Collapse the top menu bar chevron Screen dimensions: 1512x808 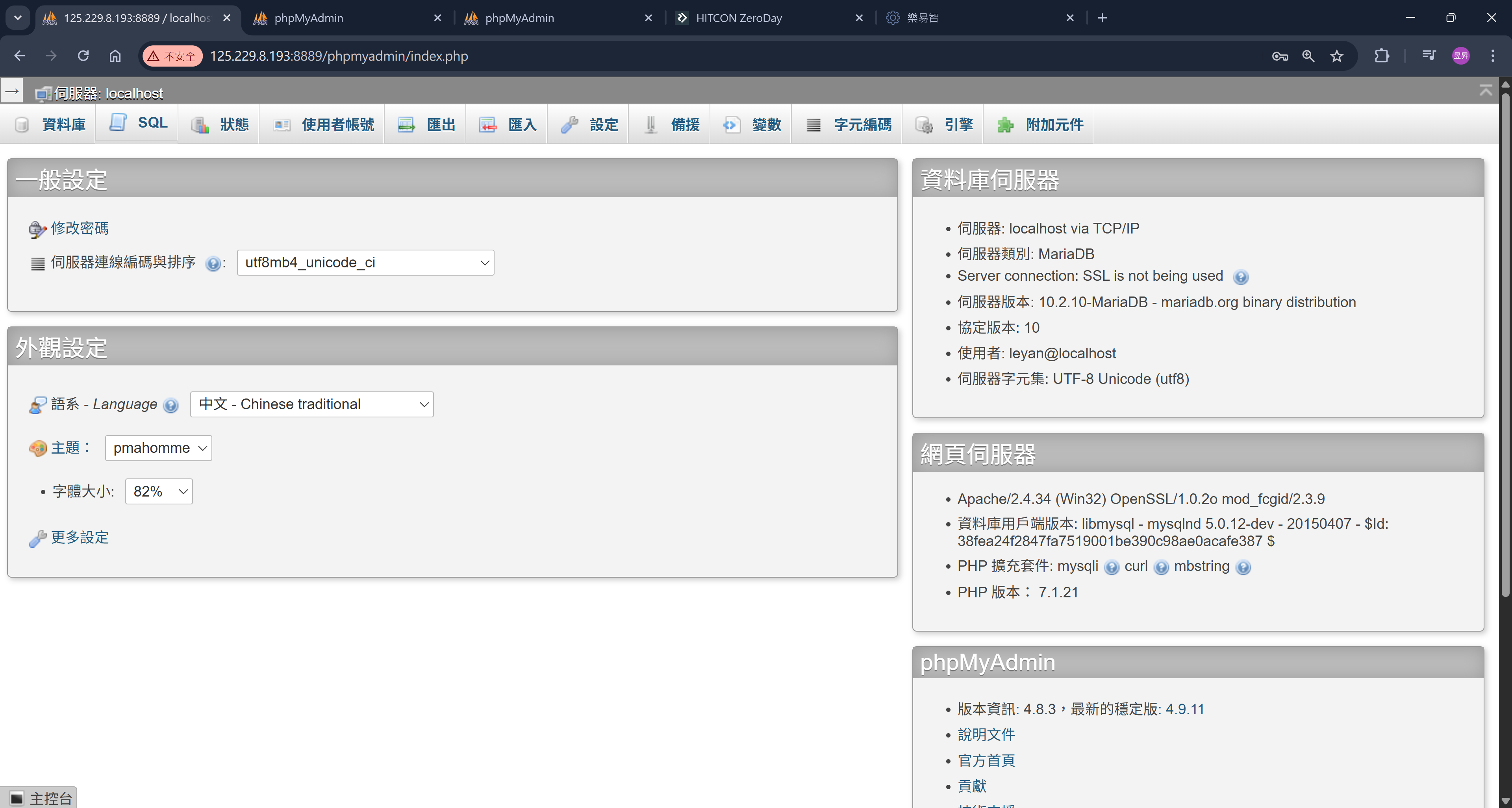[1486, 90]
